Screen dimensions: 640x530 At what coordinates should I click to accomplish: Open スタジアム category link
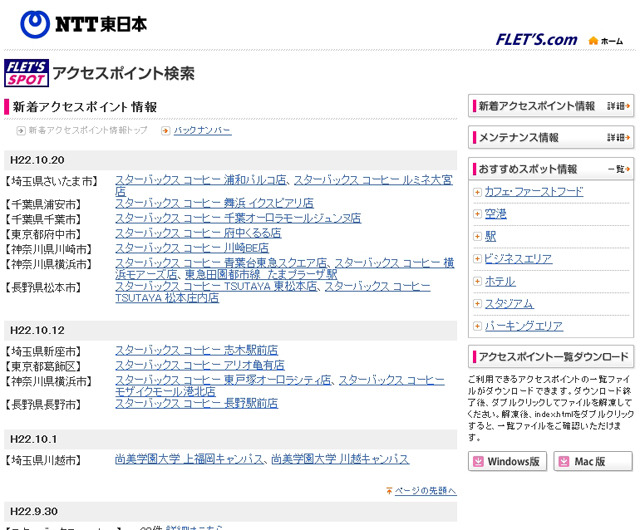pos(509,303)
